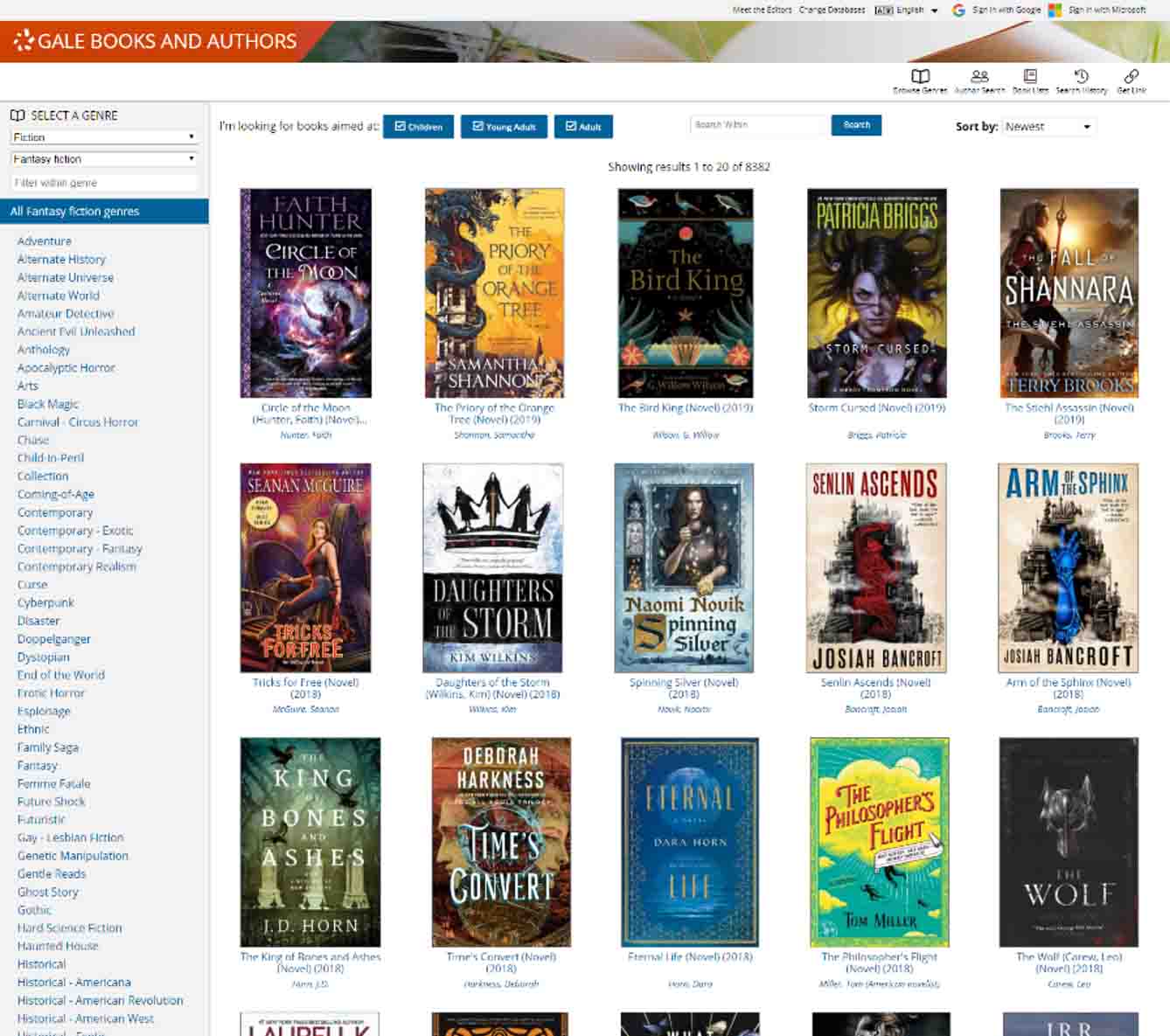Select All Fantasy fiction genres heading
1170x1036 pixels.
click(104, 212)
